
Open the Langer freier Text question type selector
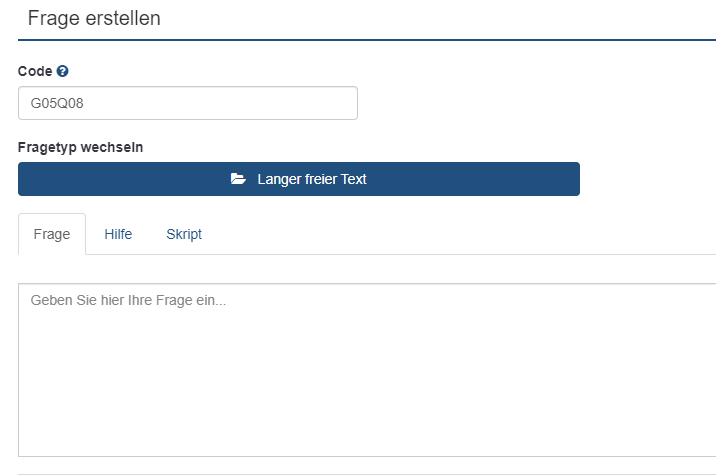pyautogui.click(x=299, y=179)
